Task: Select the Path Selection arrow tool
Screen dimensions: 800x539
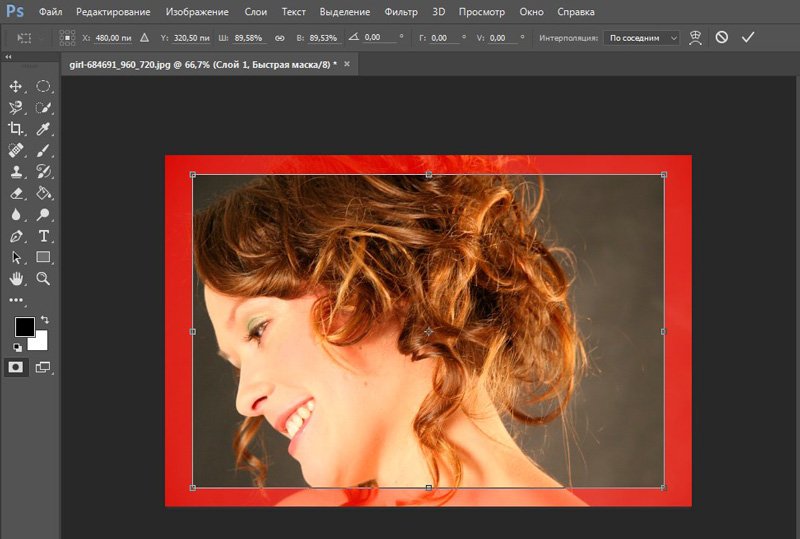Action: click(x=16, y=257)
